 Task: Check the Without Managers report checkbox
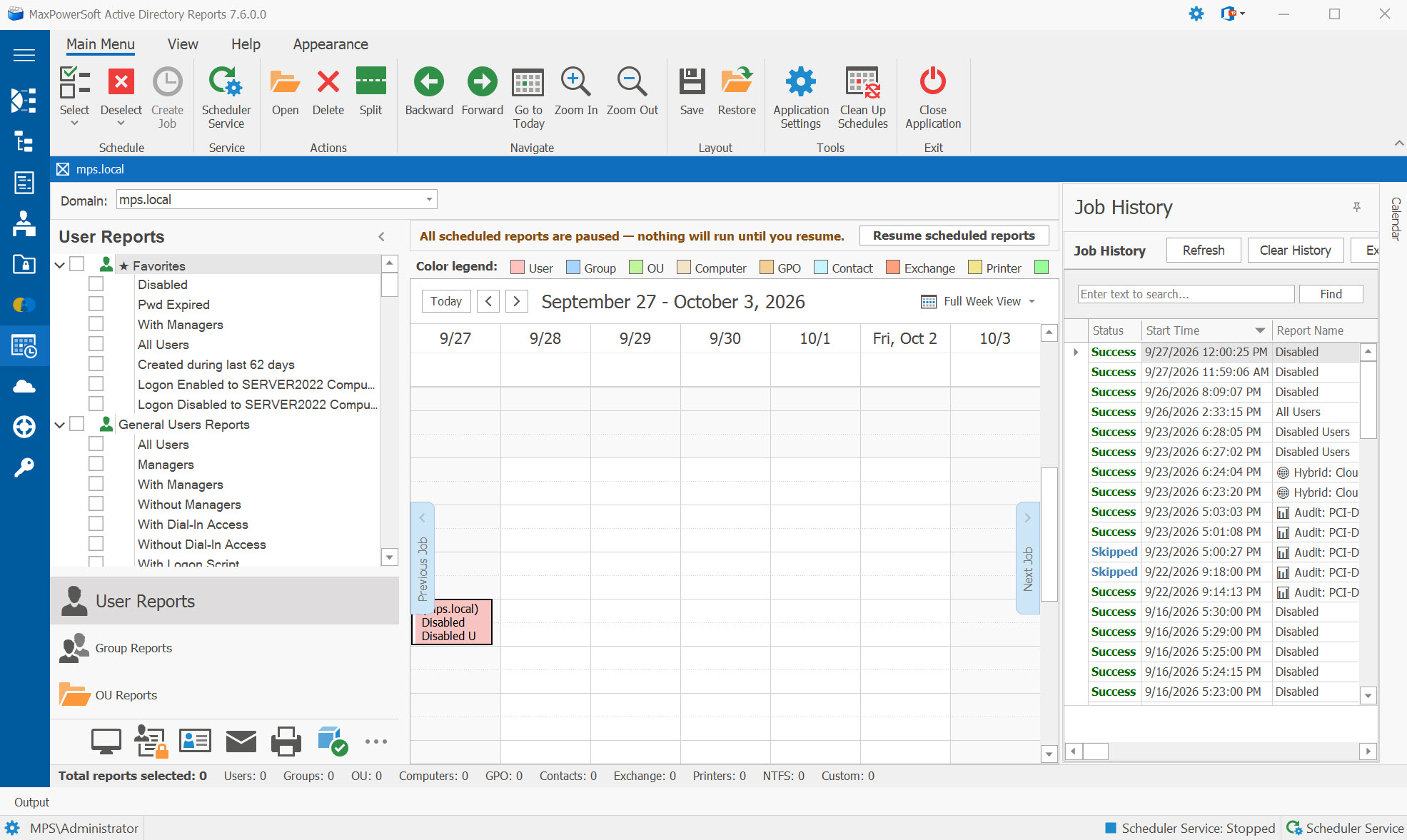click(x=96, y=504)
